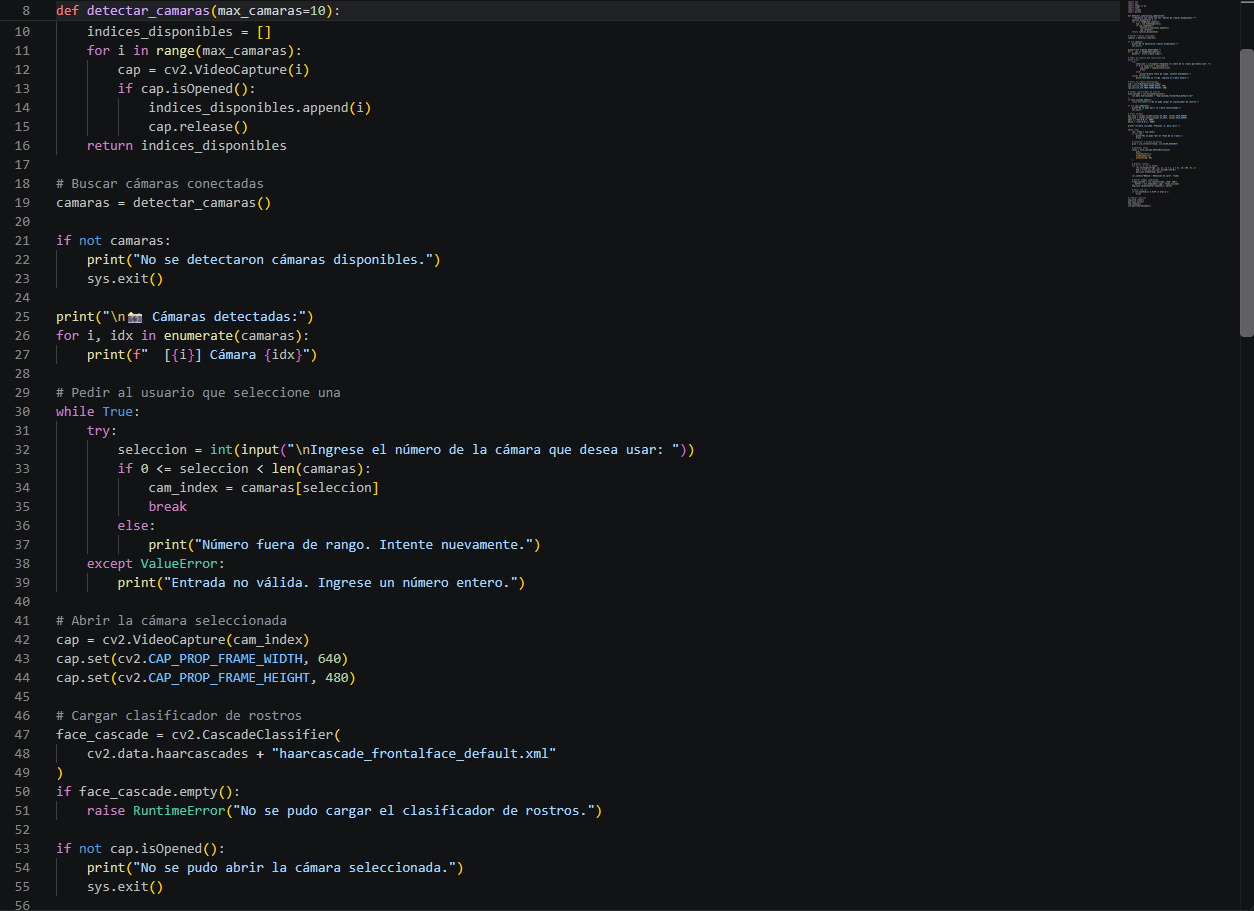Click the 'except ValueError:' line
Screen dimensions: 1254x911
pos(156,563)
